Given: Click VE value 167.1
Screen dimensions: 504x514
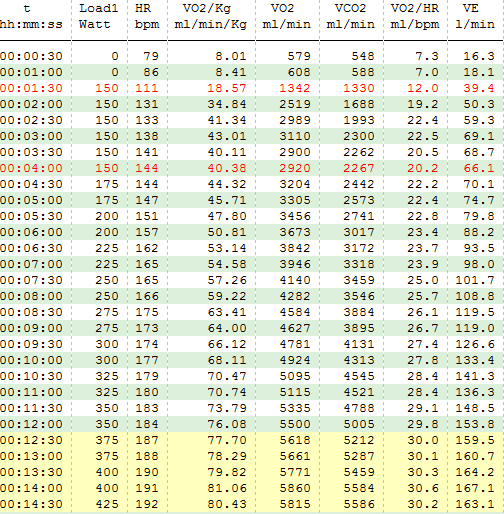Looking at the screenshot, I should click(x=475, y=488).
